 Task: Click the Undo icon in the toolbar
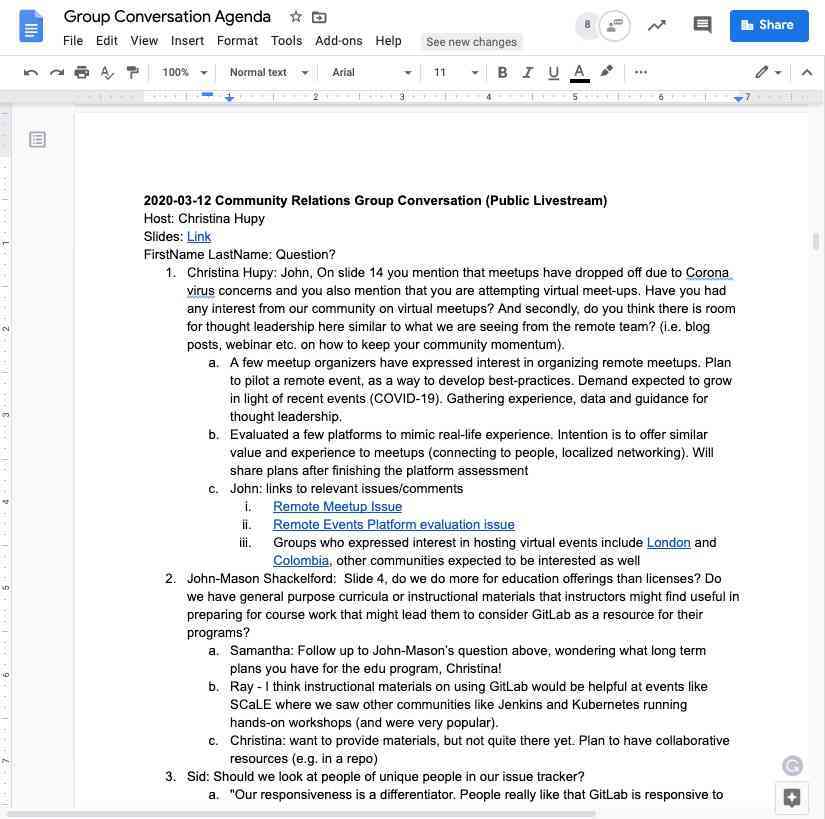[30, 72]
